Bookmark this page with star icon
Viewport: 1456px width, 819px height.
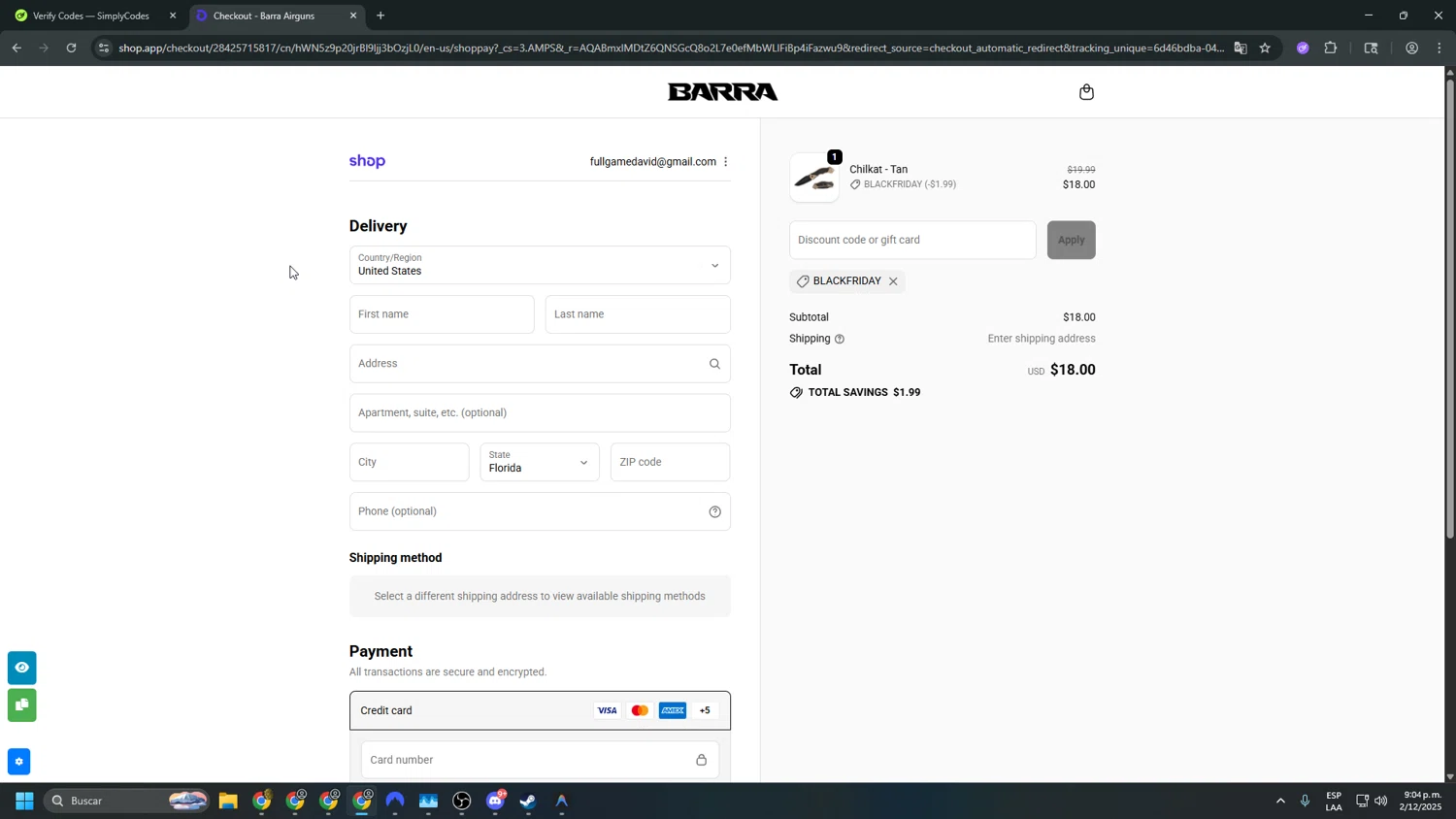1265,48
